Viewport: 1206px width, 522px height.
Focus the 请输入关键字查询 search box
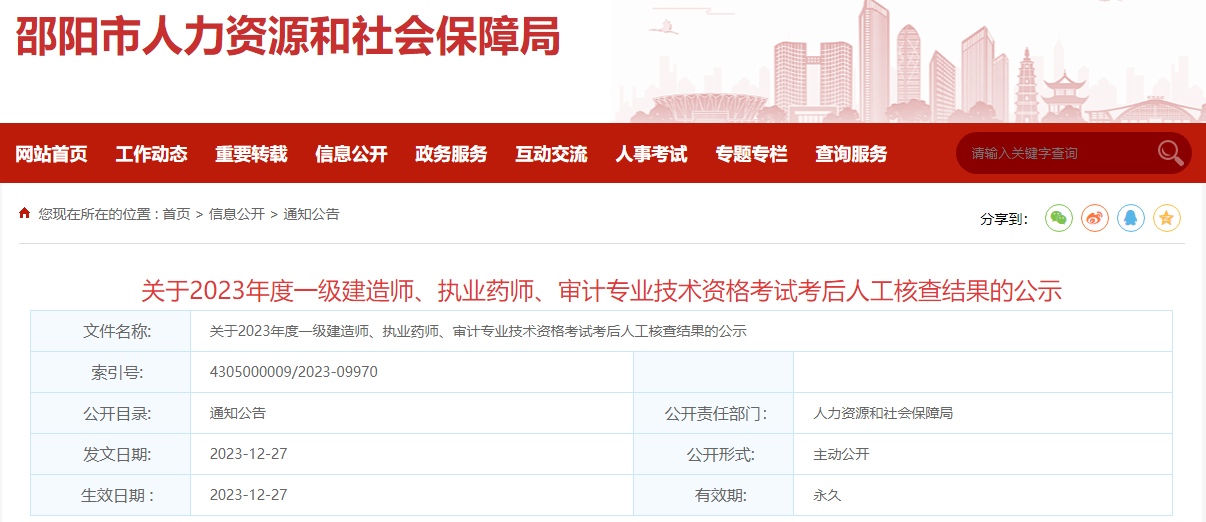point(1055,153)
